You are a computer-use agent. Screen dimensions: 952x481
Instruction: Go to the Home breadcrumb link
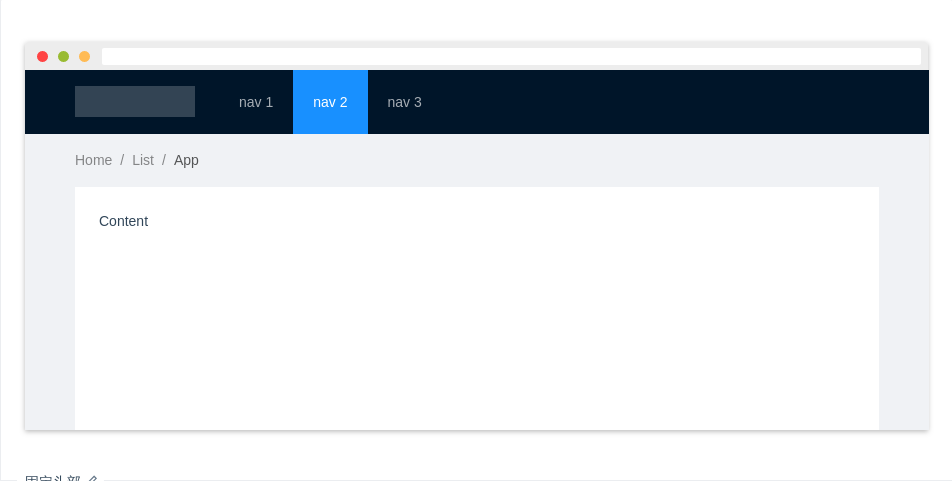pos(94,160)
